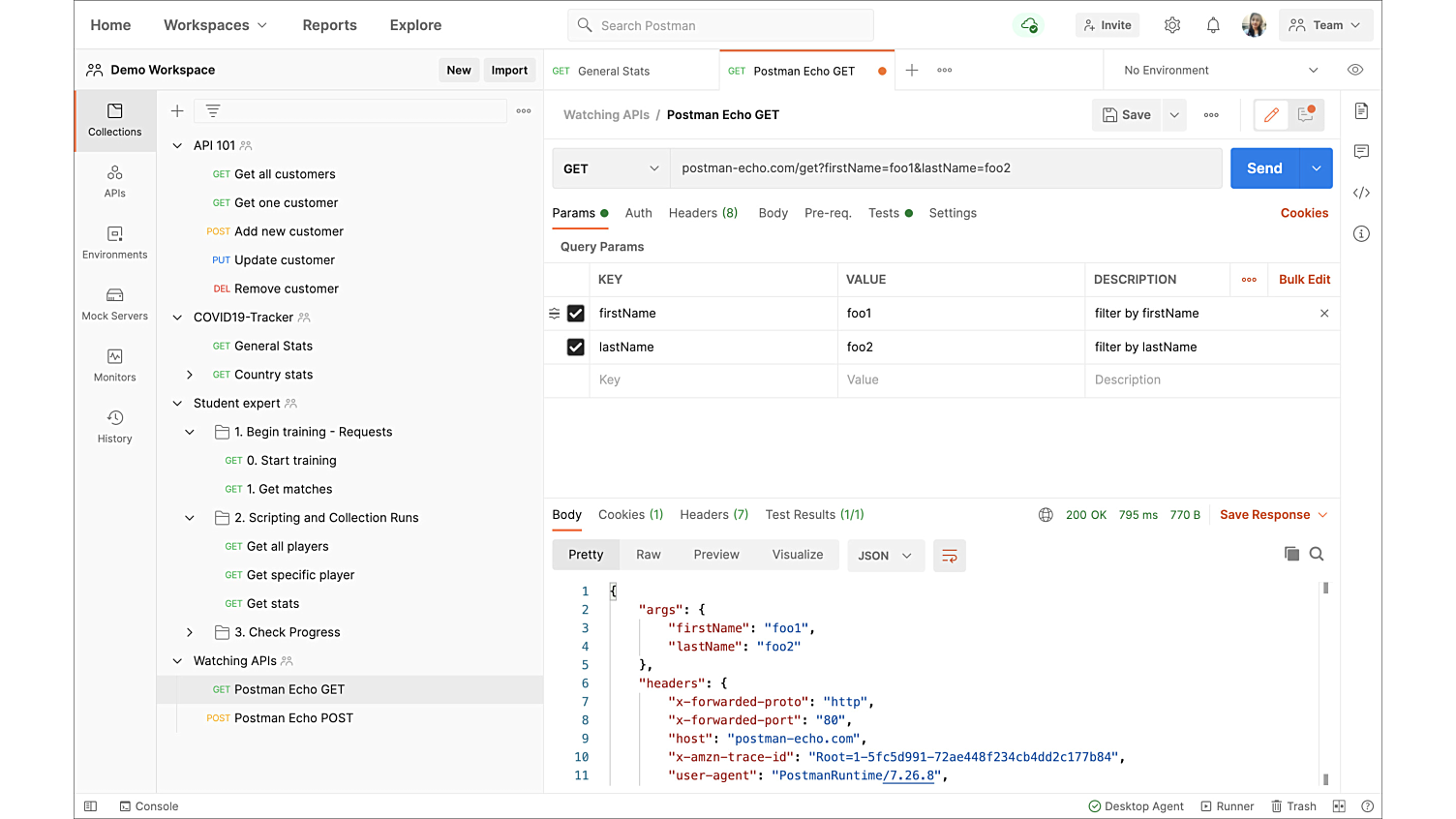The image size is (1456, 819).
Task: Open the Mock Servers sidebar panel
Action: (x=114, y=304)
